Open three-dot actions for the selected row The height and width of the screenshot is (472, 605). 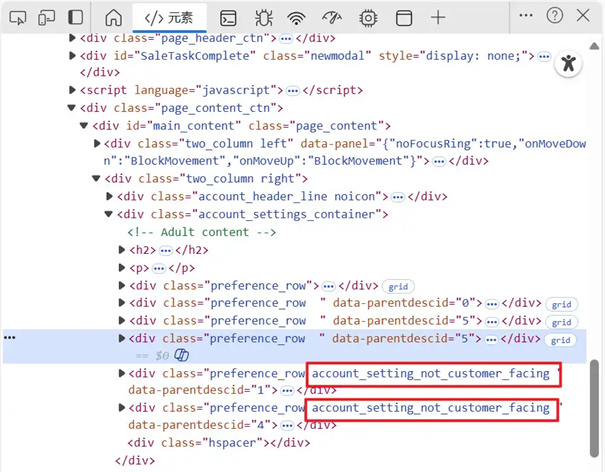[10, 338]
